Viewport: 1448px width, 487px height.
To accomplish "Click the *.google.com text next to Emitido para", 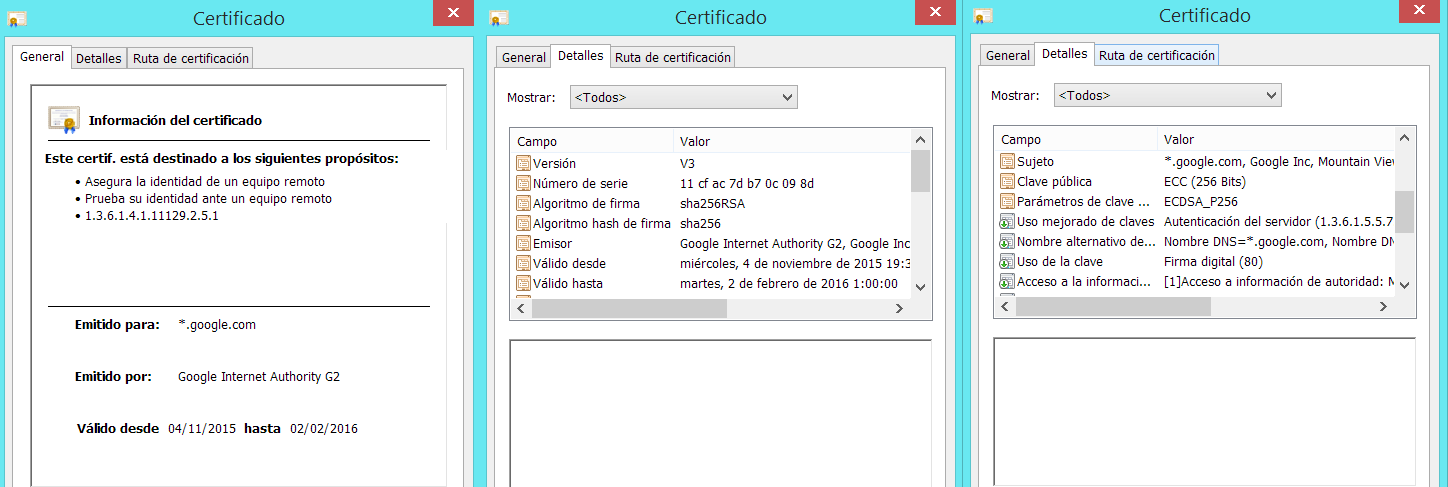I will coord(217,325).
